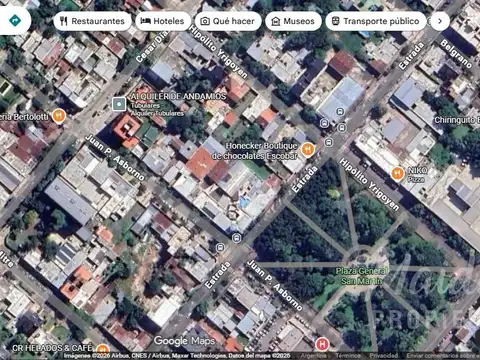Open directions with the blue diamond arrow icon

(x=15, y=21)
